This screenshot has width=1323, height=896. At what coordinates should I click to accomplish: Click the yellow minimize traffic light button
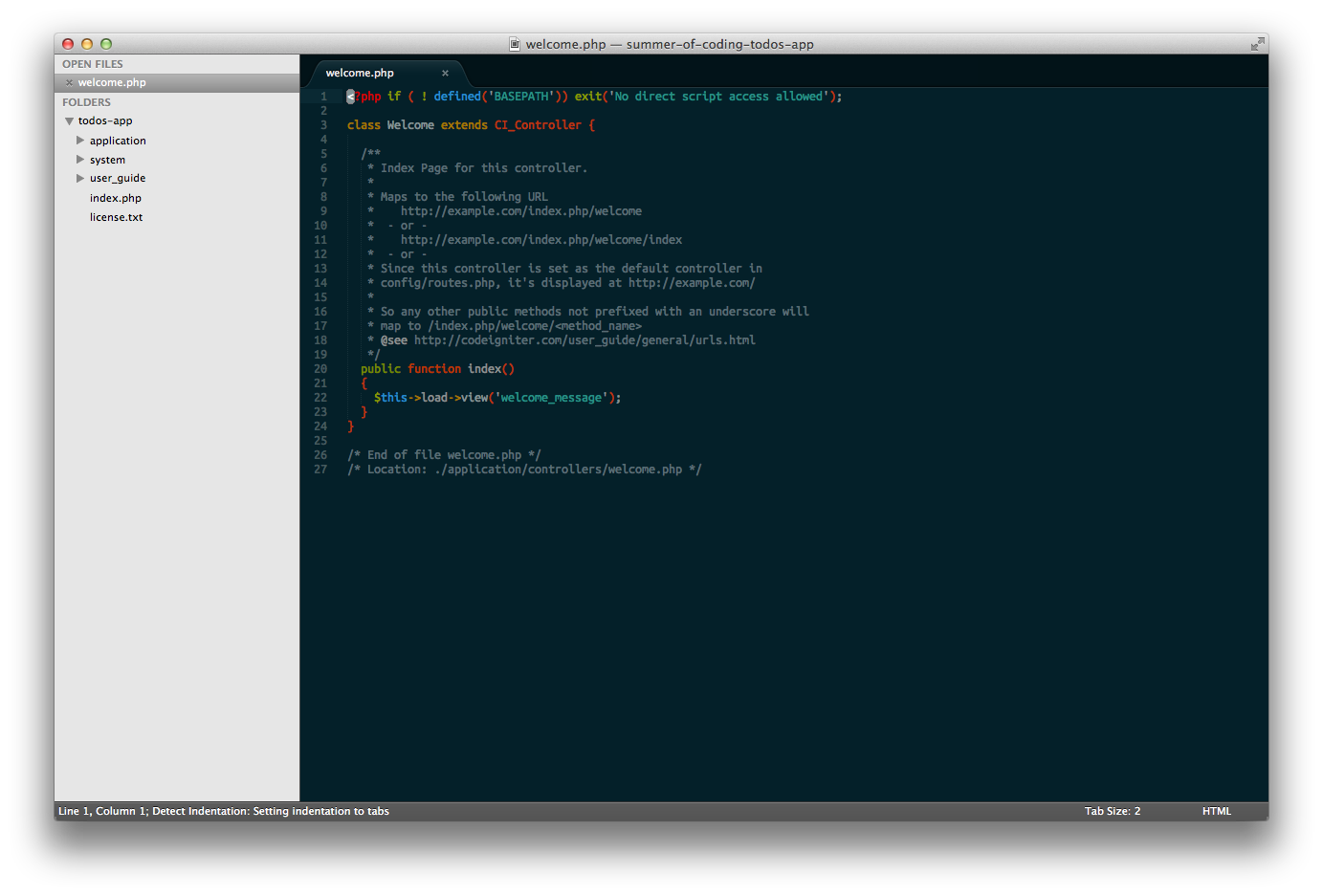click(x=86, y=43)
